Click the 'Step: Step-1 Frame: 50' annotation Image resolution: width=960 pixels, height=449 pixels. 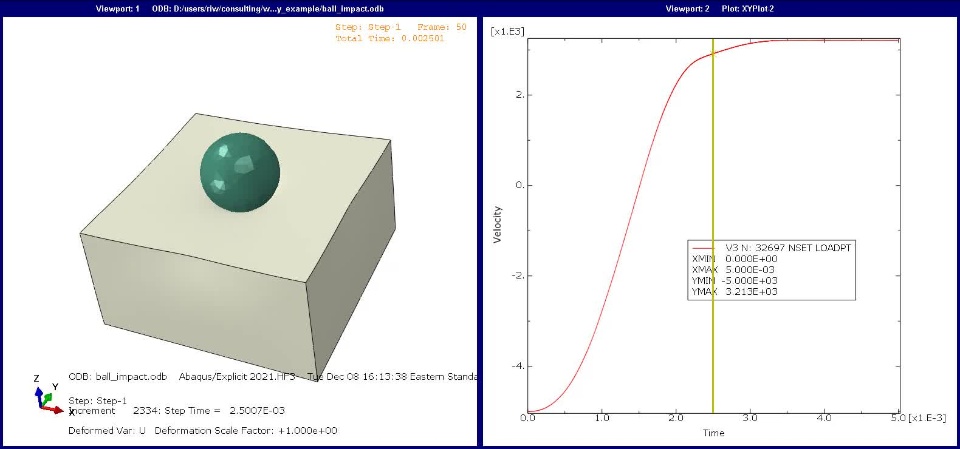point(400,27)
